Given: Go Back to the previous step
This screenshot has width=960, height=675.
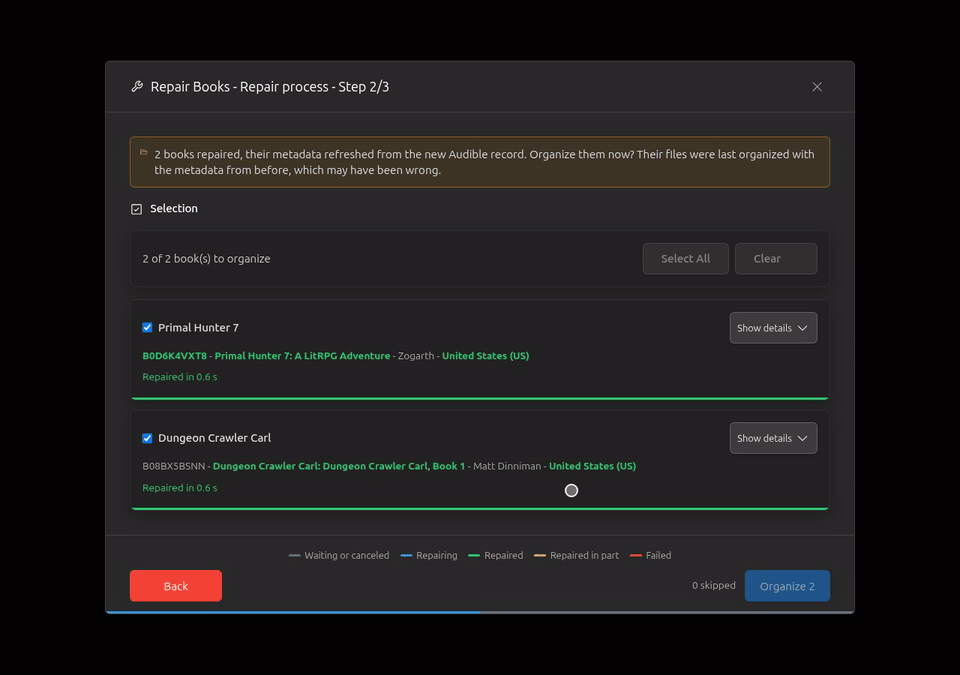Looking at the screenshot, I should (176, 586).
